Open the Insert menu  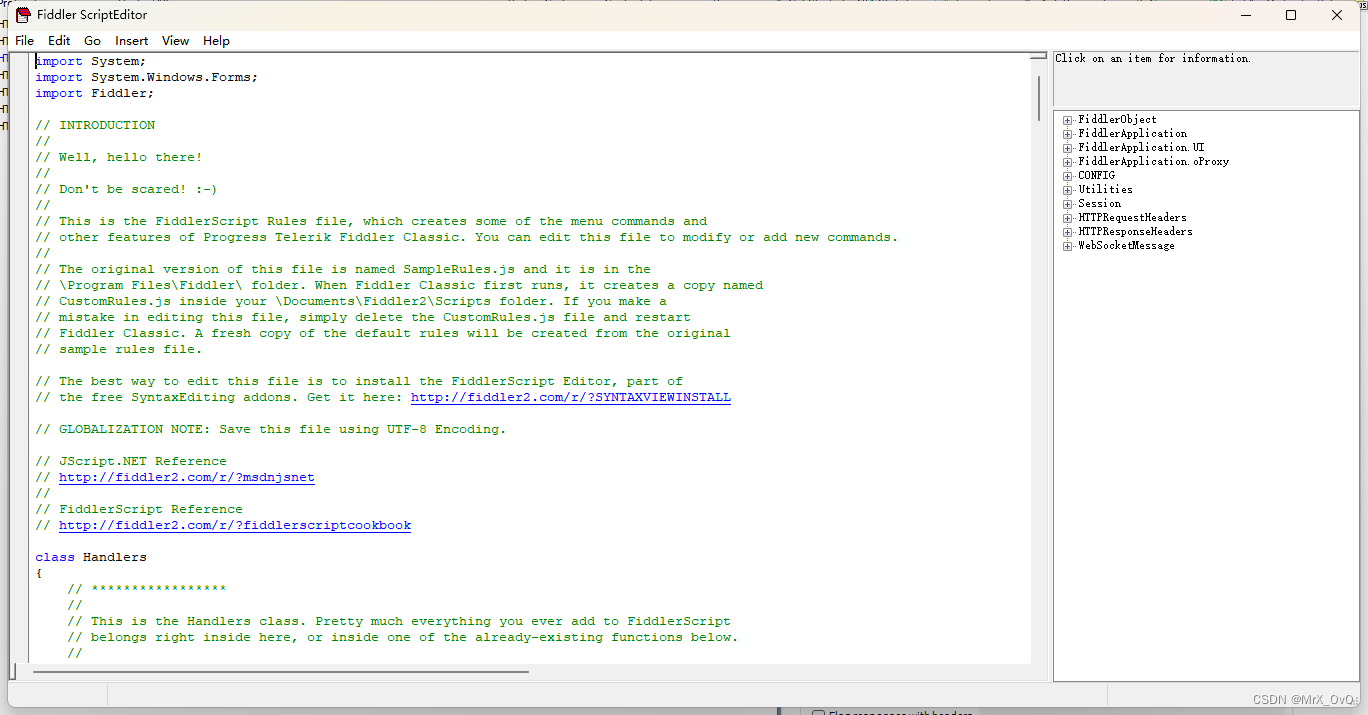[131, 41]
